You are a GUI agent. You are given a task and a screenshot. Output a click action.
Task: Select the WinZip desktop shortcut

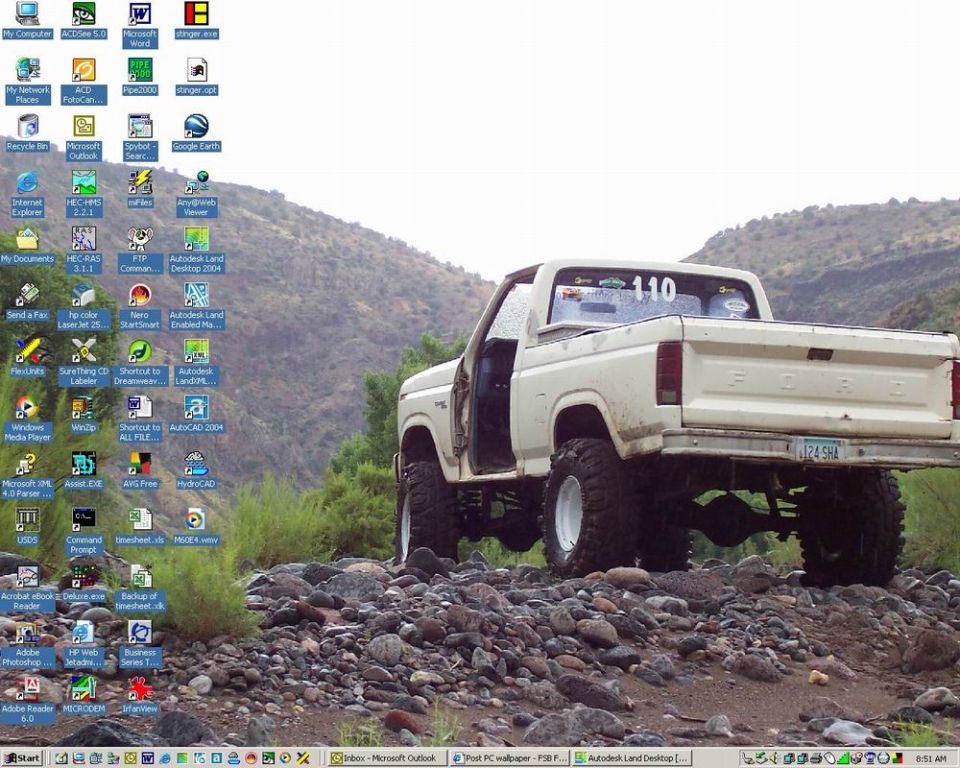(83, 415)
